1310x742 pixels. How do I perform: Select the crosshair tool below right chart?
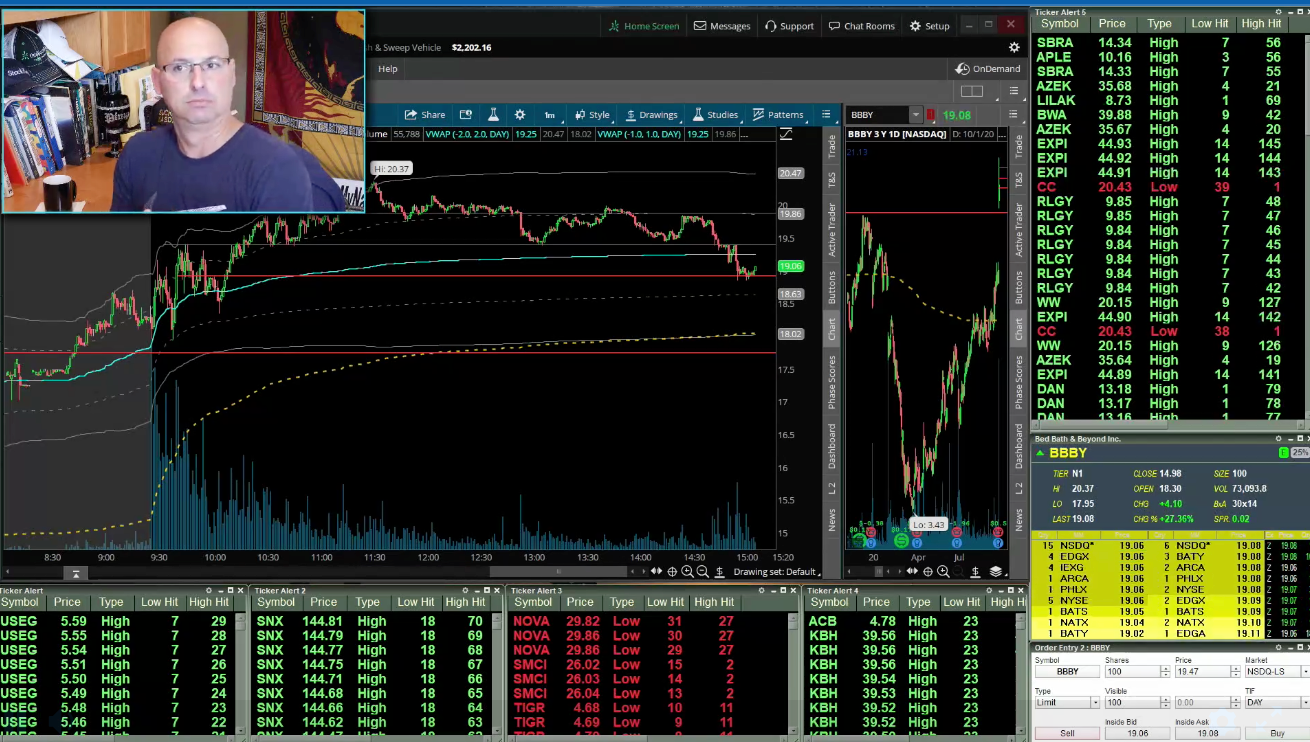[x=928, y=571]
